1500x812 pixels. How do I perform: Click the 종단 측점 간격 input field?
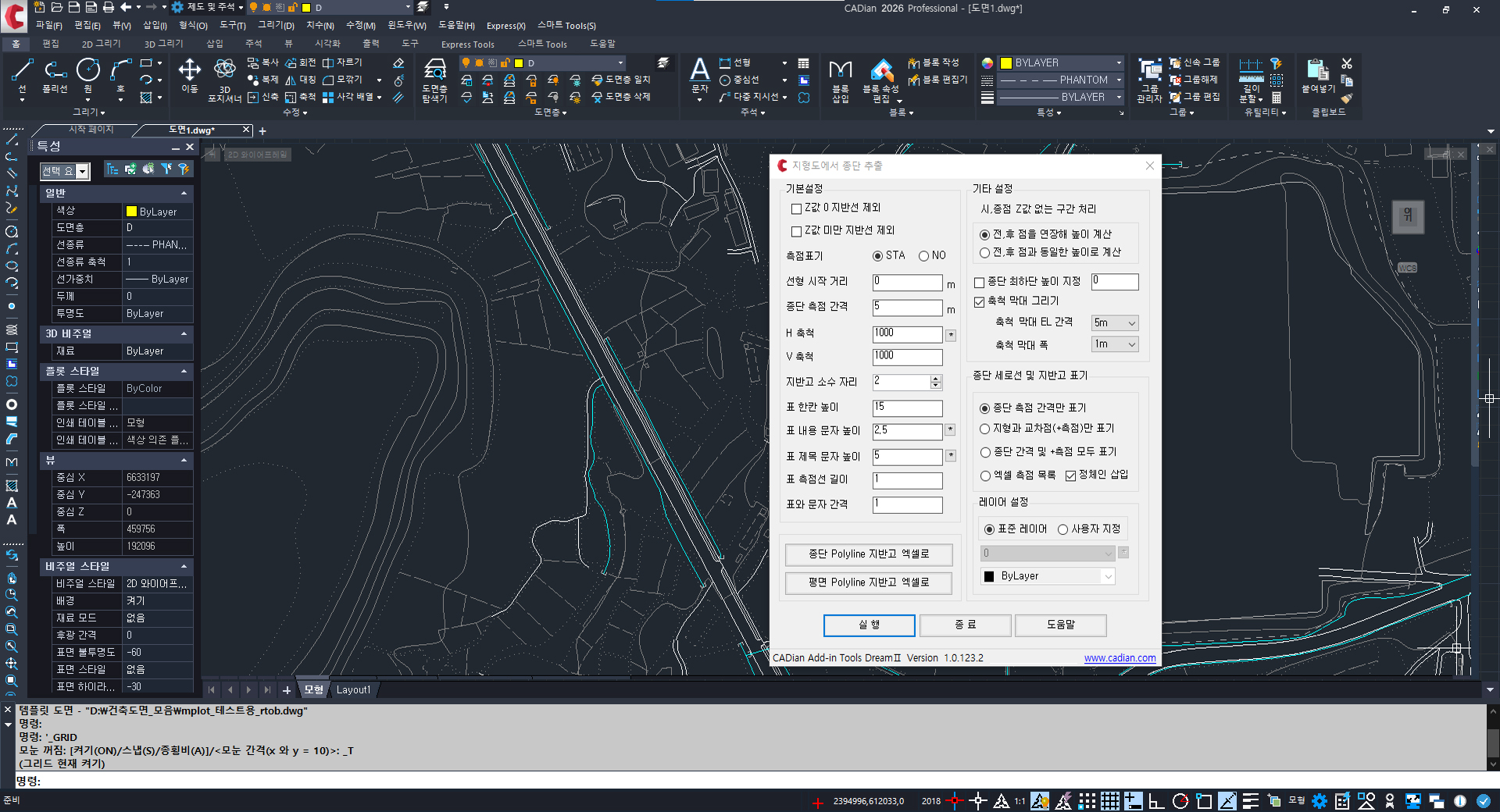pos(906,307)
